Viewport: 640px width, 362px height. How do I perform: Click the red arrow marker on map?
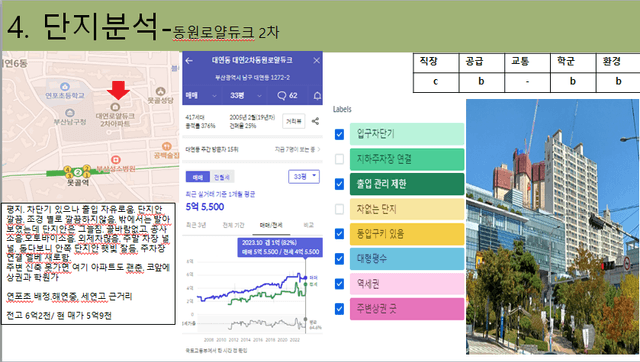(x=118, y=90)
